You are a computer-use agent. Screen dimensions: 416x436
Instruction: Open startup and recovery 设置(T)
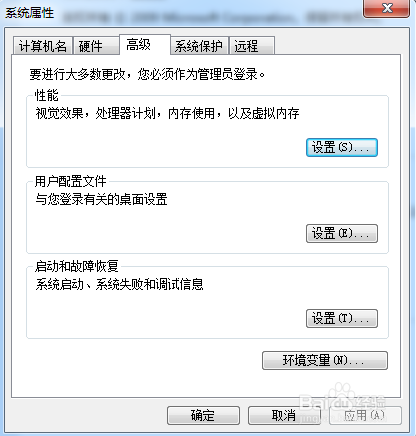(342, 318)
